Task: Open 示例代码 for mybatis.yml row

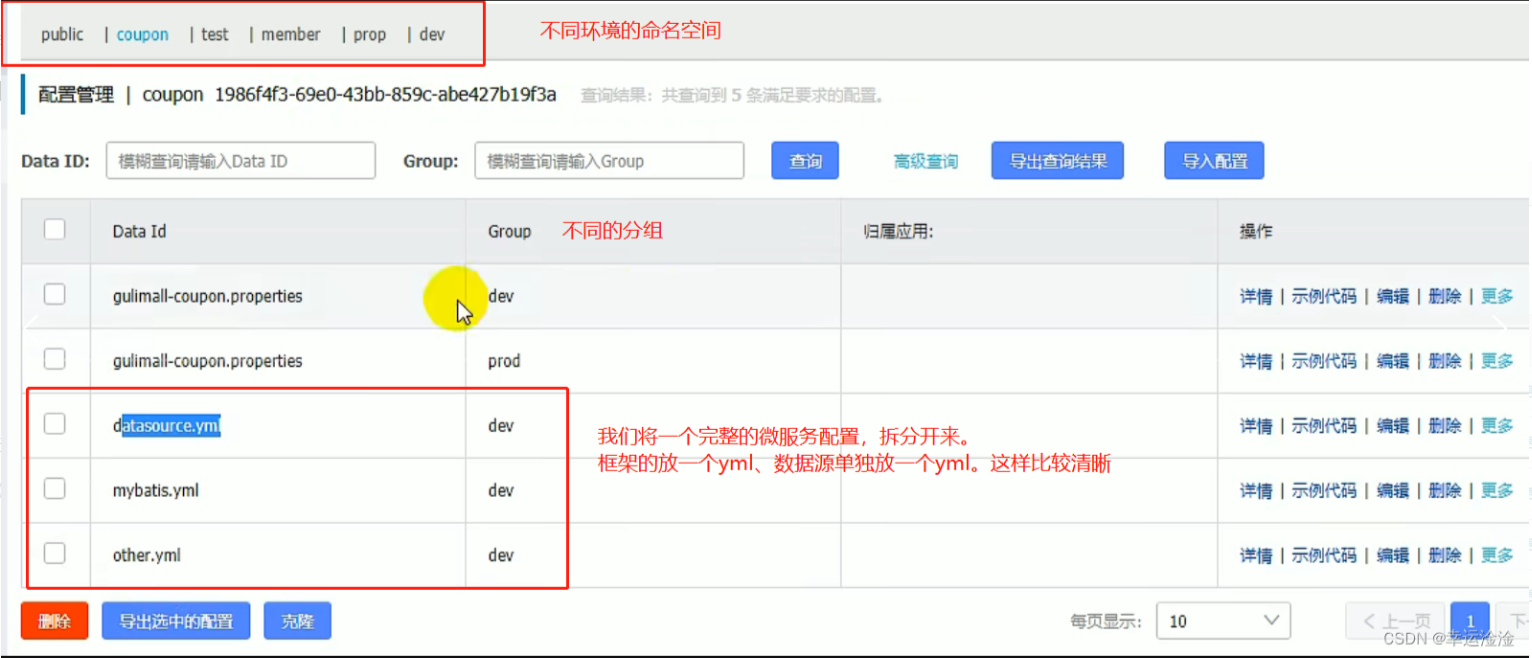Action: [1324, 490]
